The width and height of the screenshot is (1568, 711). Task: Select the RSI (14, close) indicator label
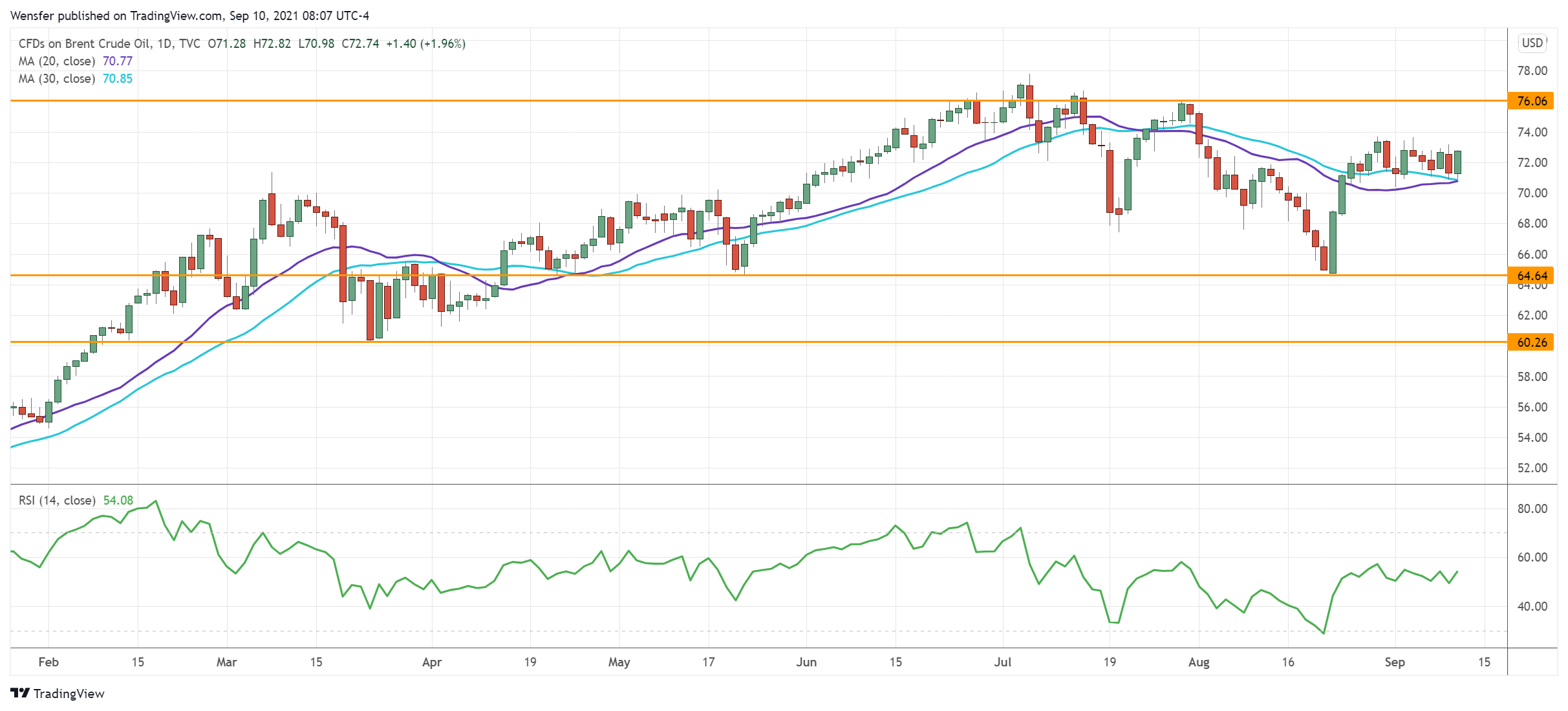click(57, 500)
